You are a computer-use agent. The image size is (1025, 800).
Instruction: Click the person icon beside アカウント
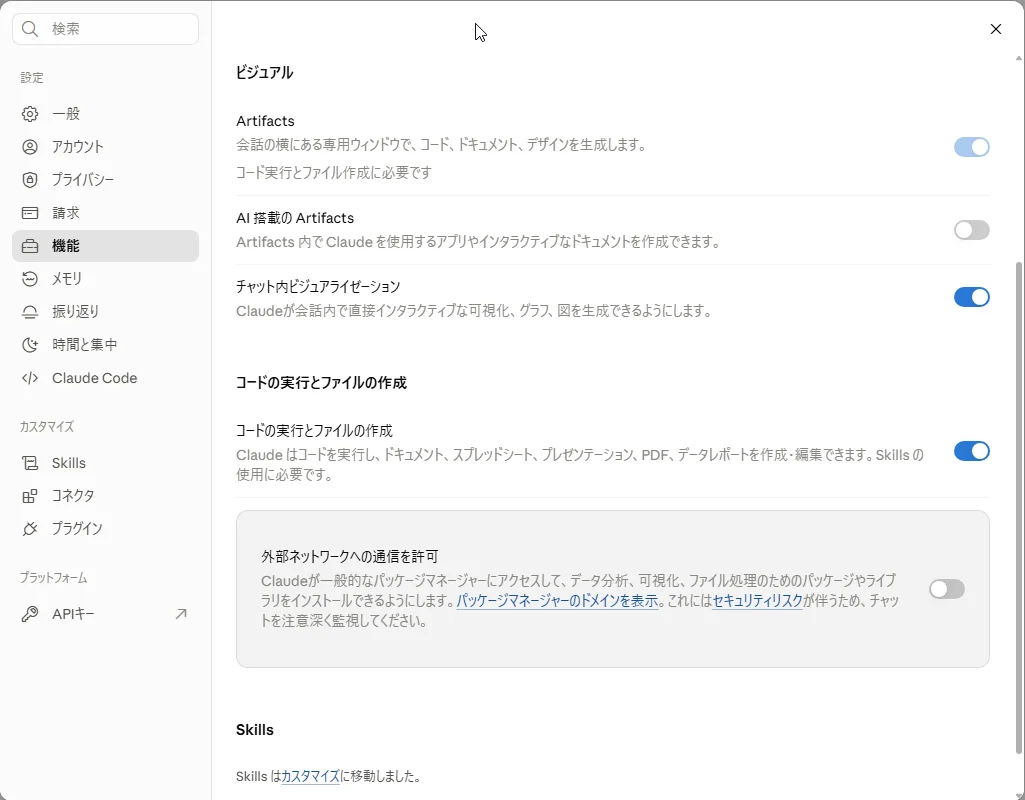pyautogui.click(x=30, y=146)
